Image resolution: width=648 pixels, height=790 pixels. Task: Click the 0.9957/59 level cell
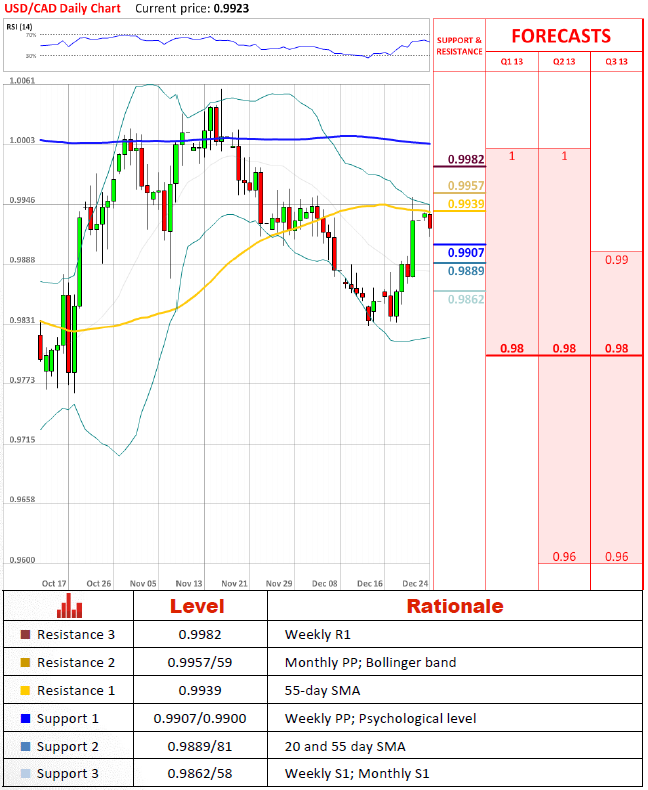click(x=200, y=662)
